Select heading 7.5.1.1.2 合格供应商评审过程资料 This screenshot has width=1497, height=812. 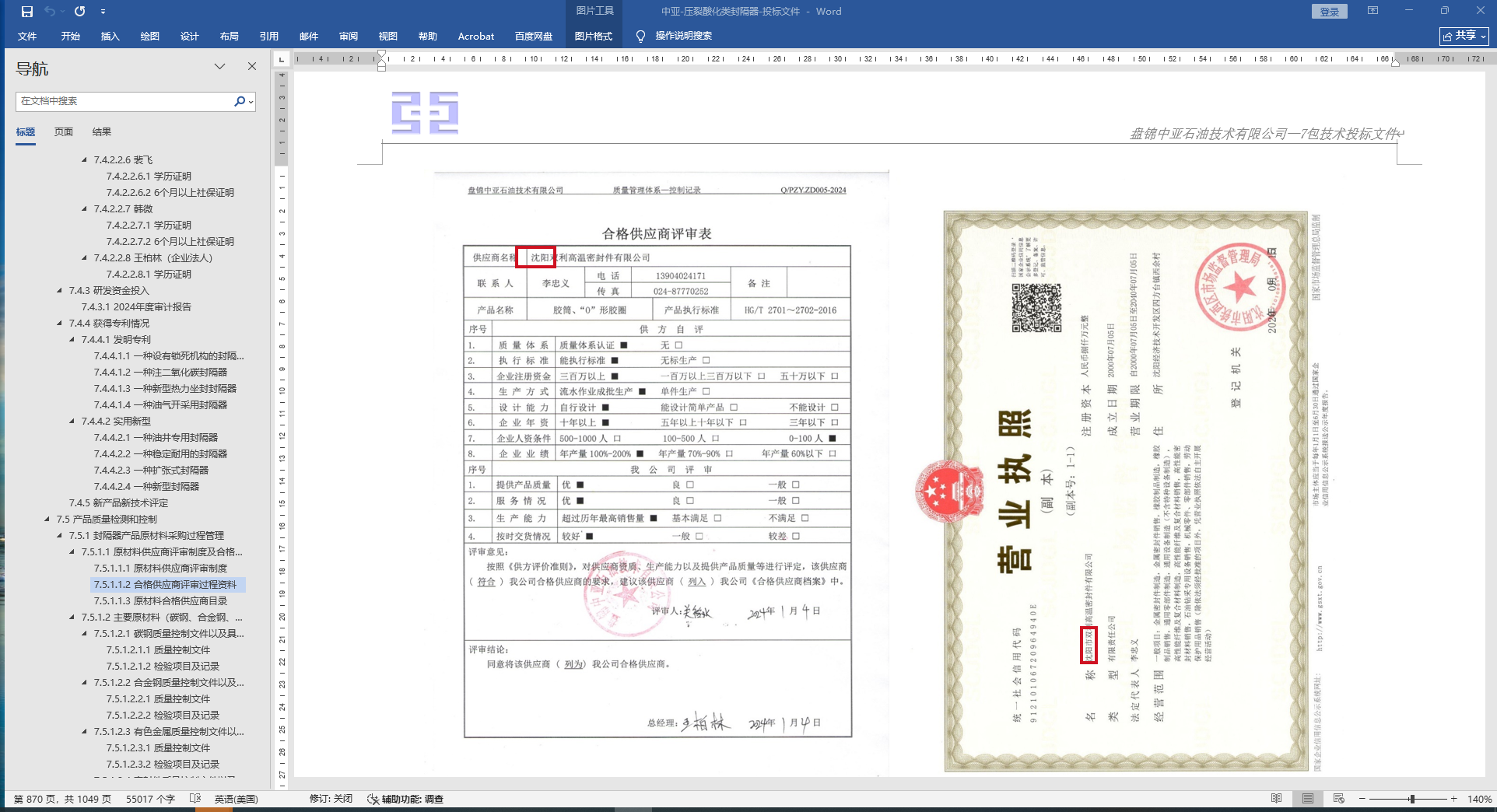click(x=168, y=585)
